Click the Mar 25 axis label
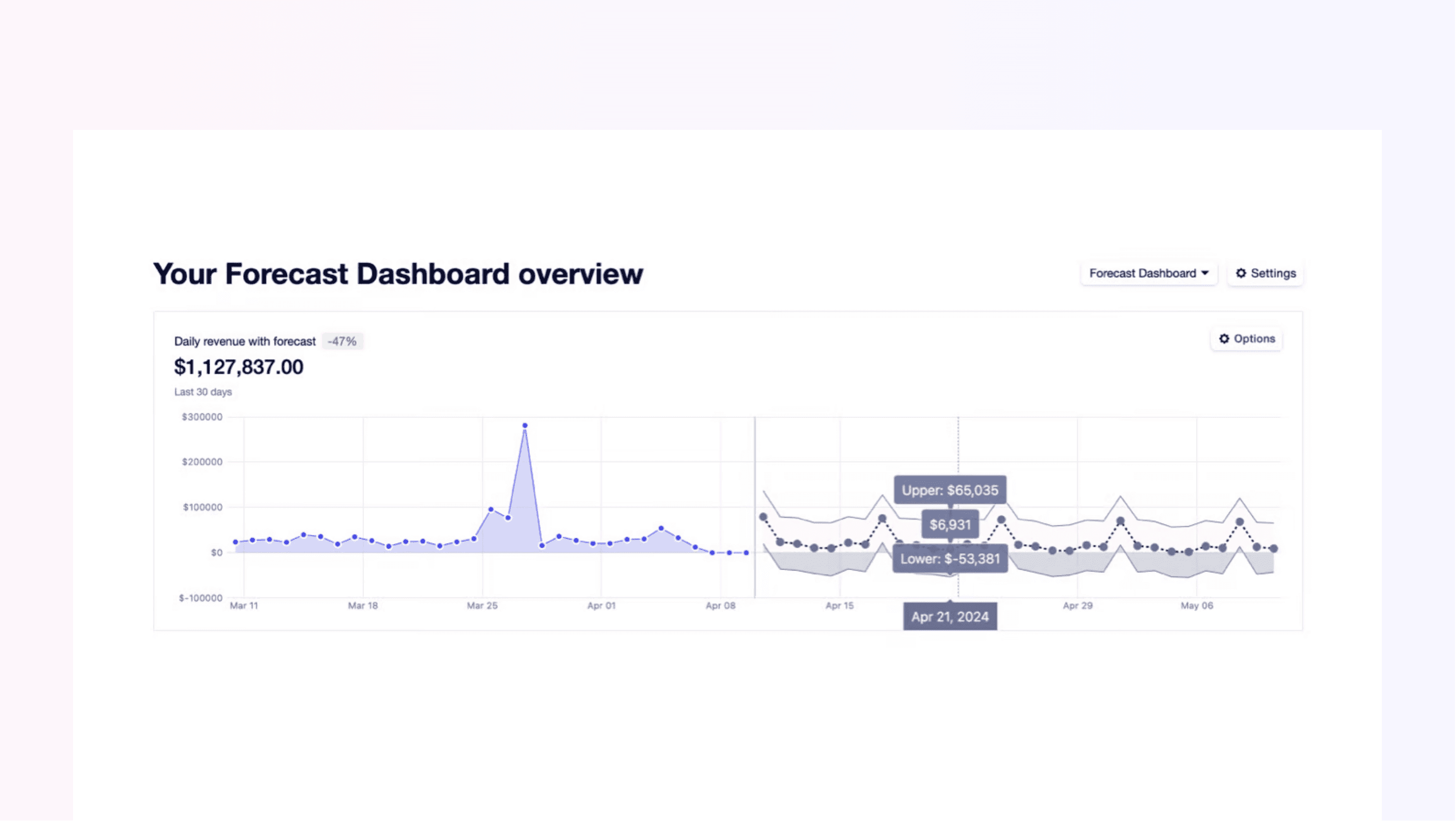1456x821 pixels. coord(482,606)
